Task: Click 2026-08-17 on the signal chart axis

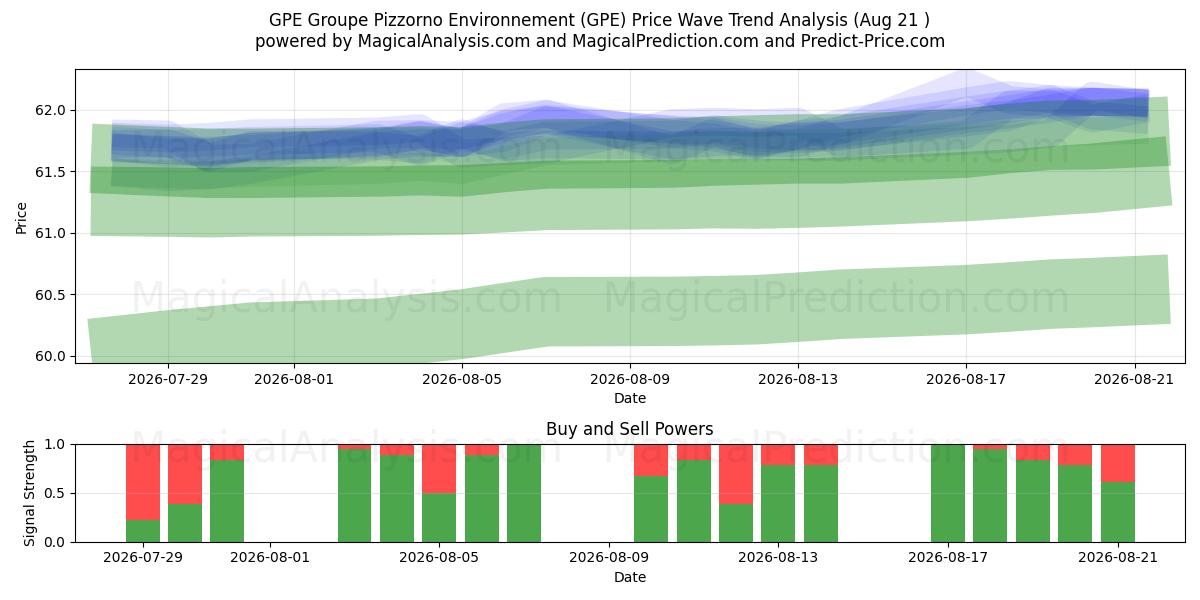Action: coord(947,558)
